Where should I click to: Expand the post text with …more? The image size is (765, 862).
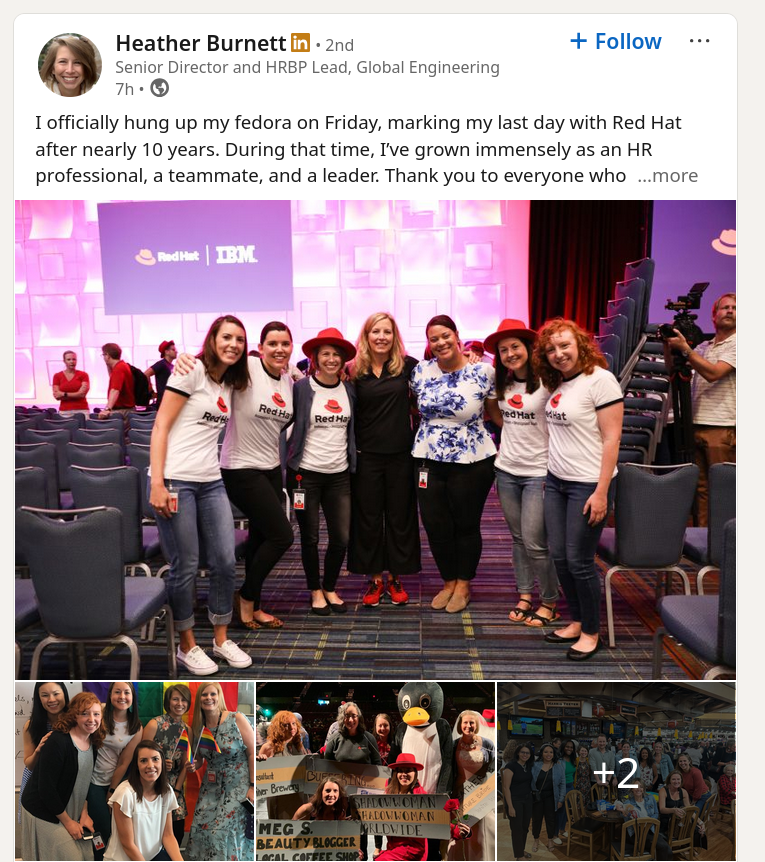click(x=668, y=176)
